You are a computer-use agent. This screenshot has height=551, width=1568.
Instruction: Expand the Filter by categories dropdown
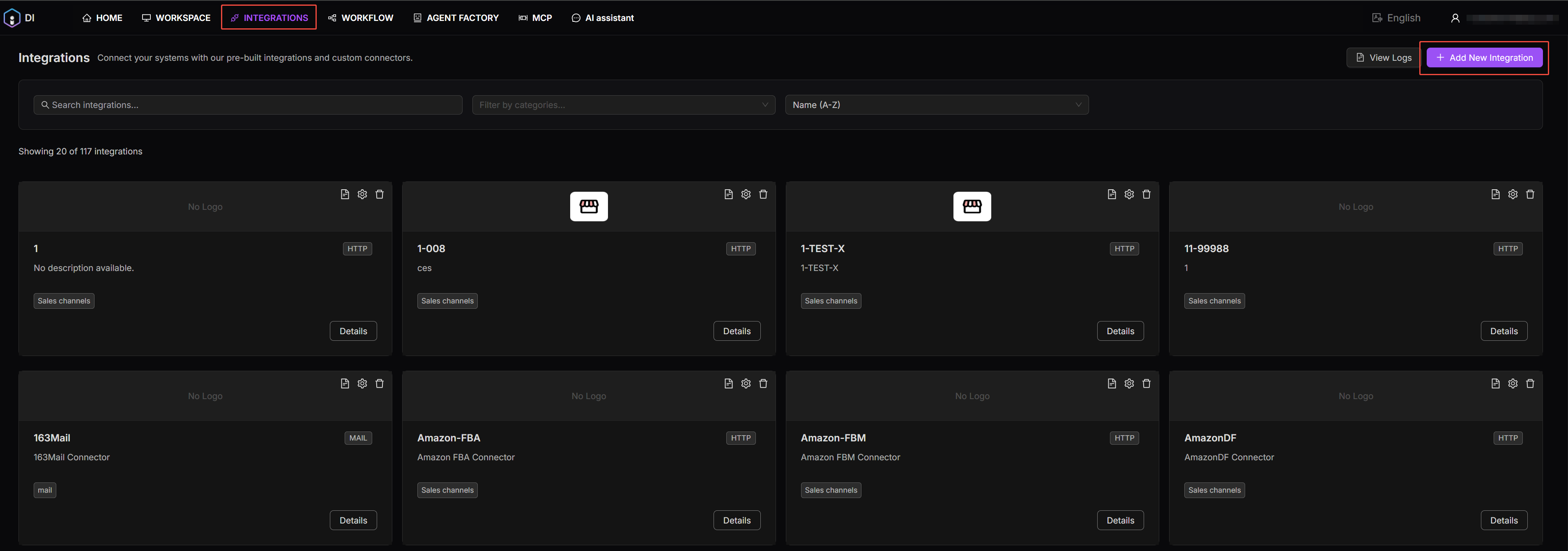point(623,105)
